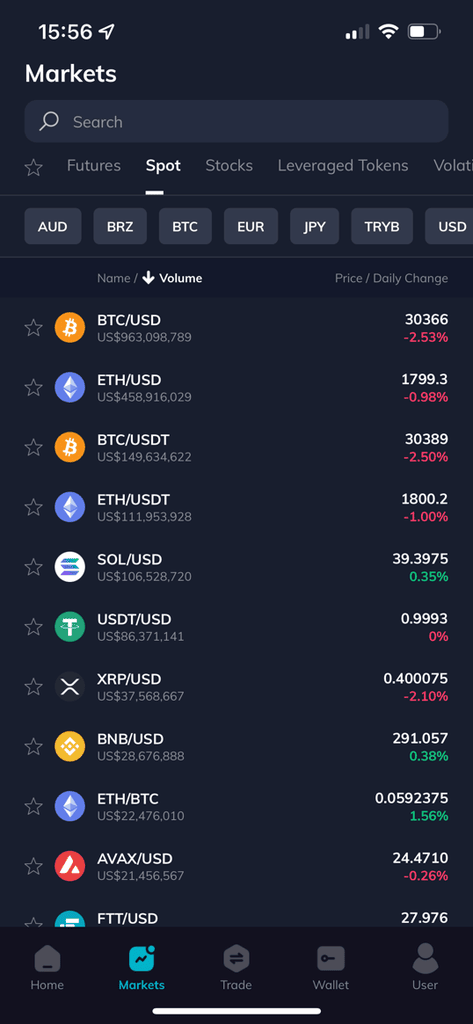This screenshot has height=1024, width=473.
Task: Filter by the TRYB quote currency
Action: point(382,227)
